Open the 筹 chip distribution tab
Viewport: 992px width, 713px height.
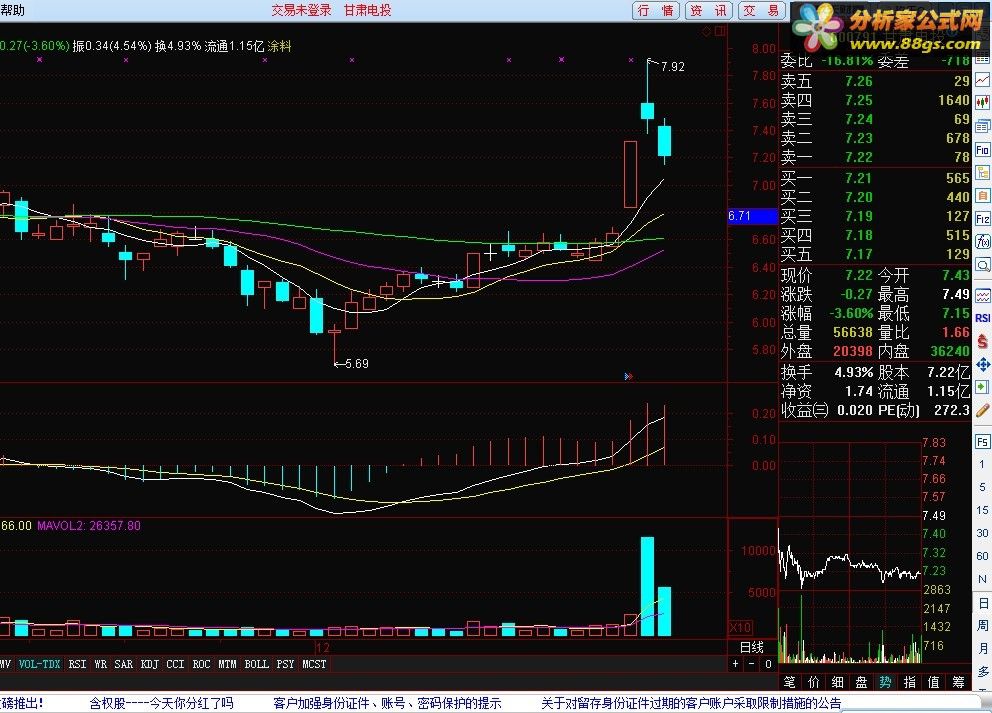click(958, 682)
